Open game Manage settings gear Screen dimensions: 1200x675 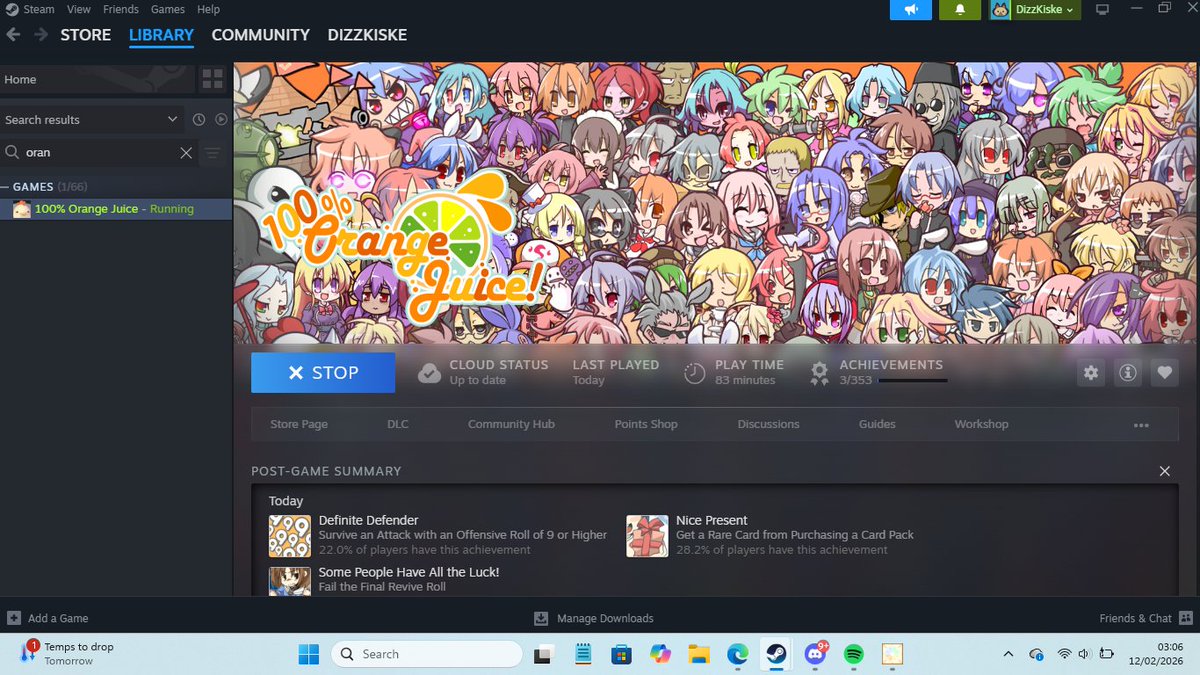coord(1091,373)
